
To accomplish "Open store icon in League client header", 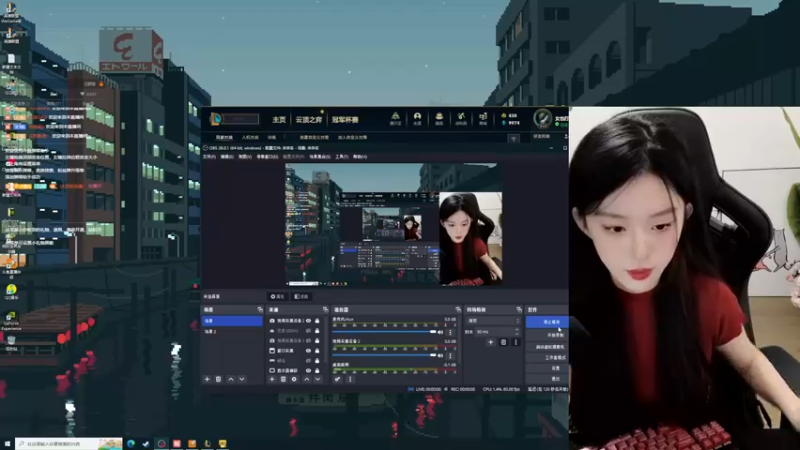I will [483, 118].
